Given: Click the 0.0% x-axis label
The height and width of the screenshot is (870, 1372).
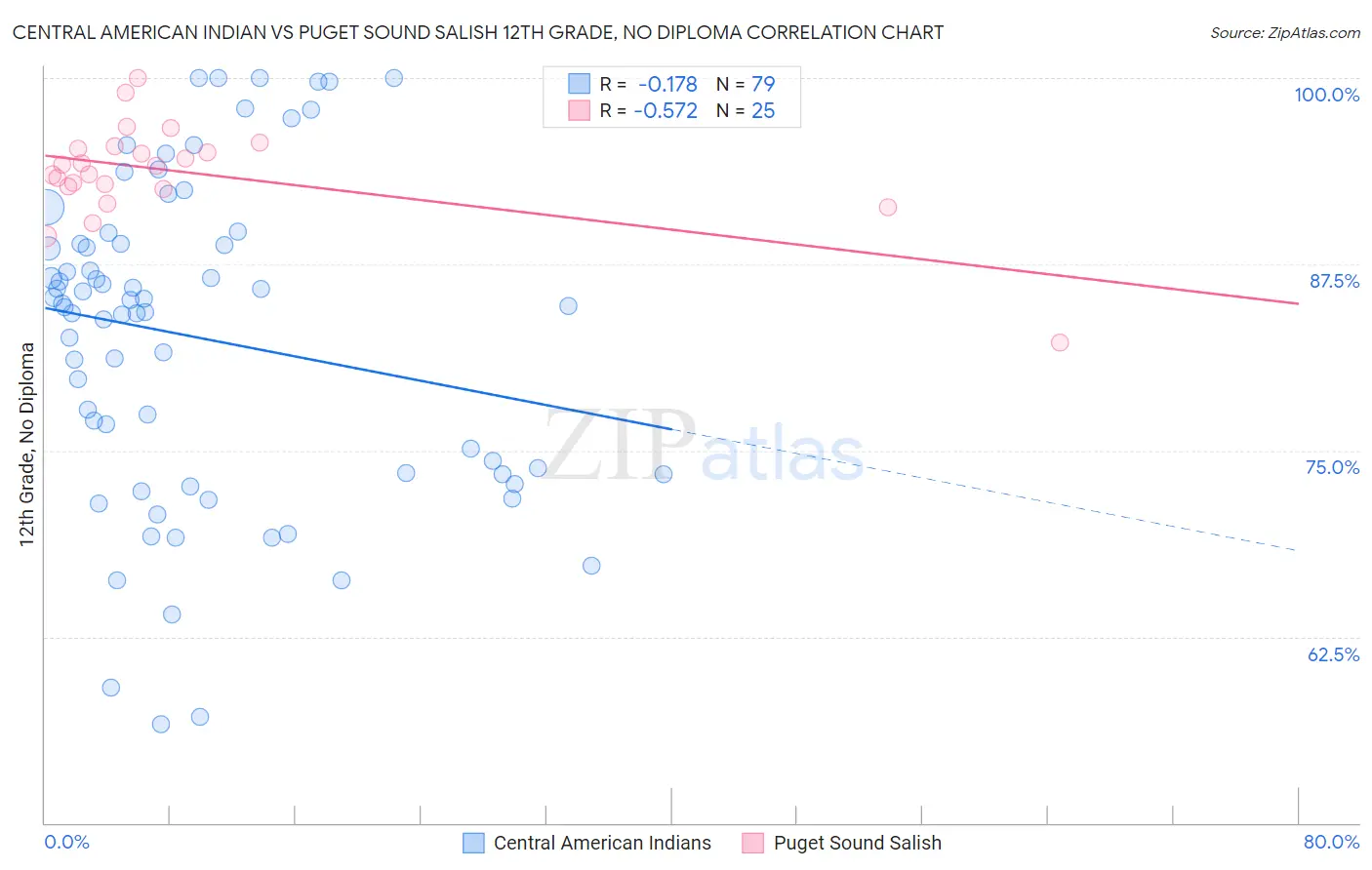Looking at the screenshot, I should pyautogui.click(x=66, y=842).
